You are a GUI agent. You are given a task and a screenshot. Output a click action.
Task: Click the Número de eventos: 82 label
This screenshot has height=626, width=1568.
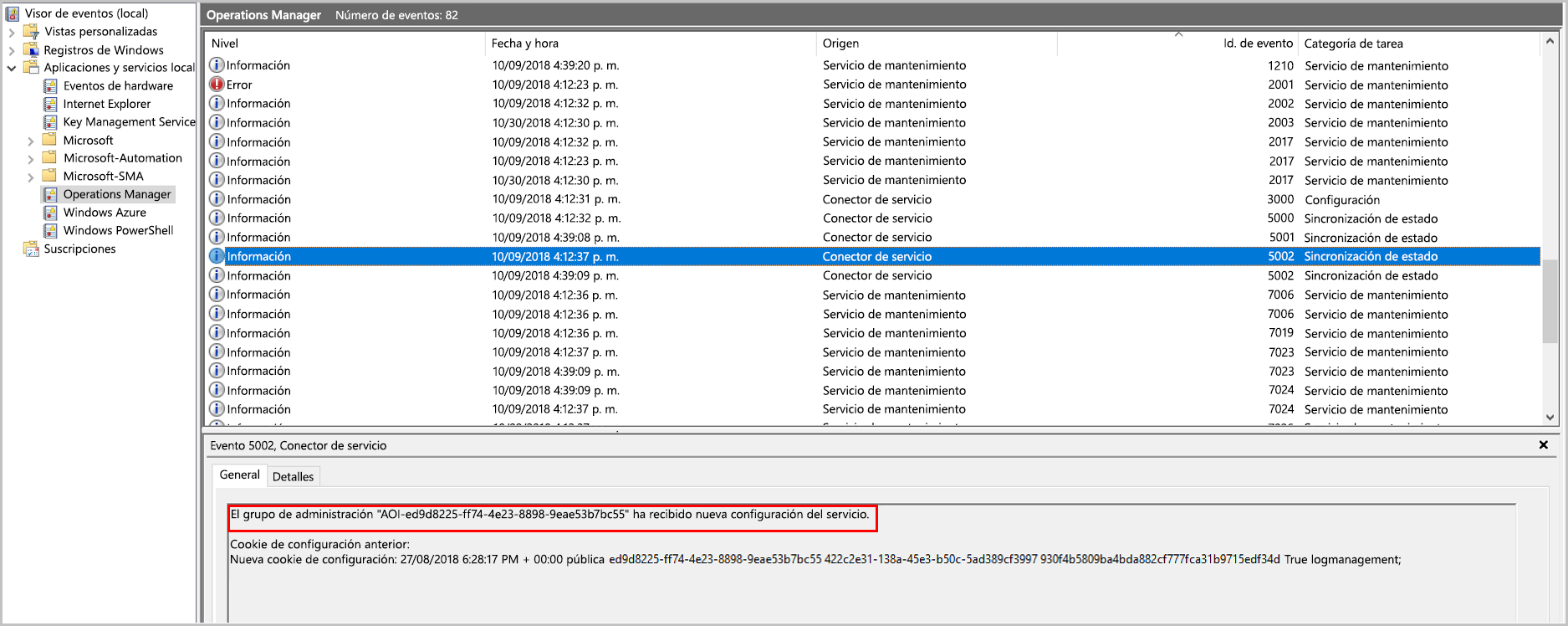point(396,15)
